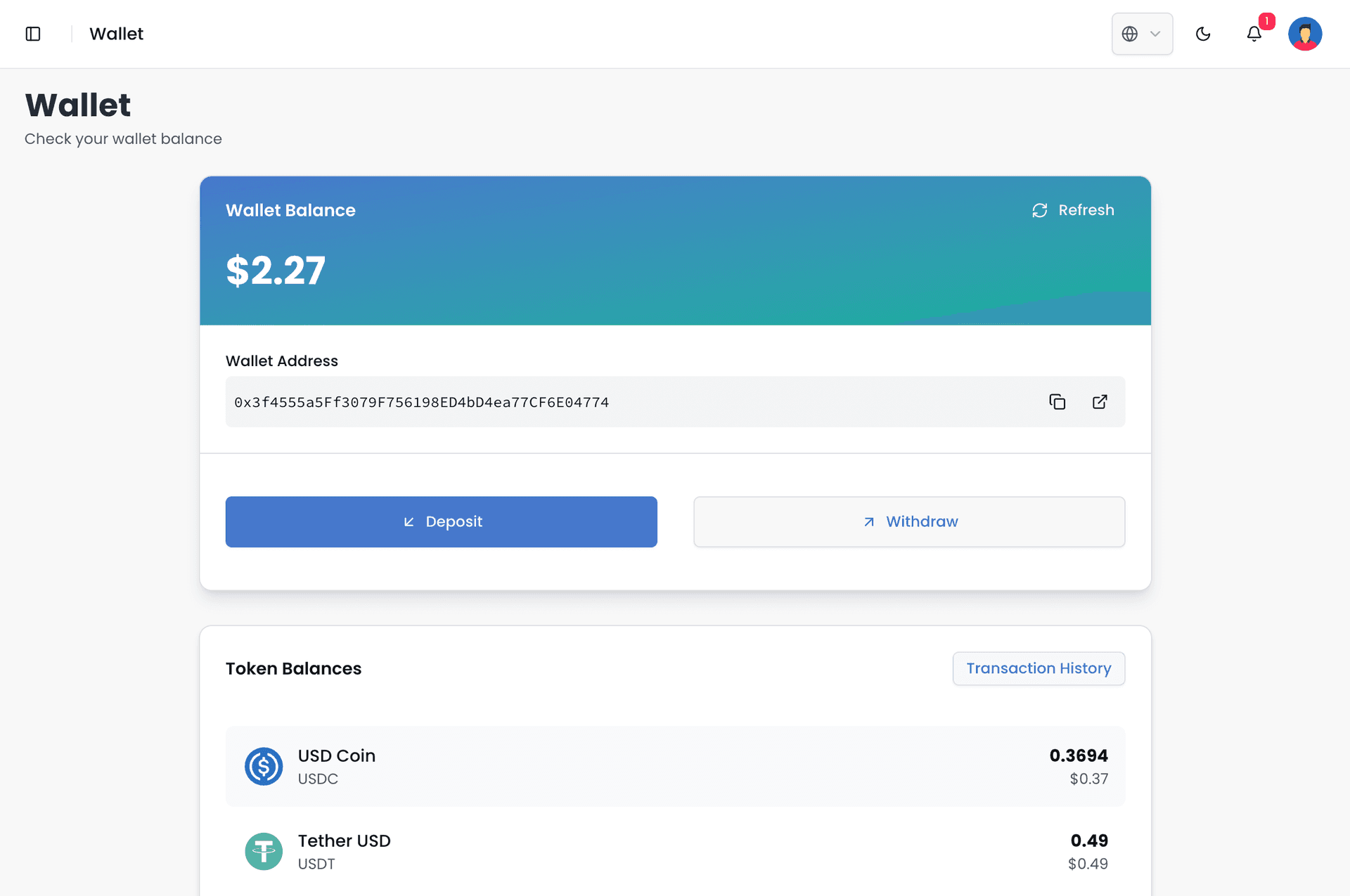The width and height of the screenshot is (1350, 896).
Task: Open Transaction History
Action: pyautogui.click(x=1039, y=668)
